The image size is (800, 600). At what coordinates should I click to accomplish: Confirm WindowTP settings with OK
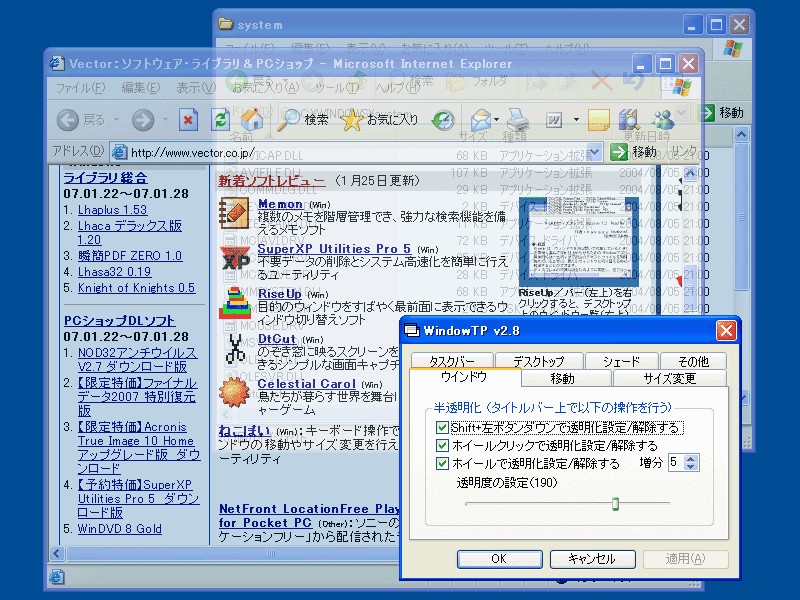point(499,559)
